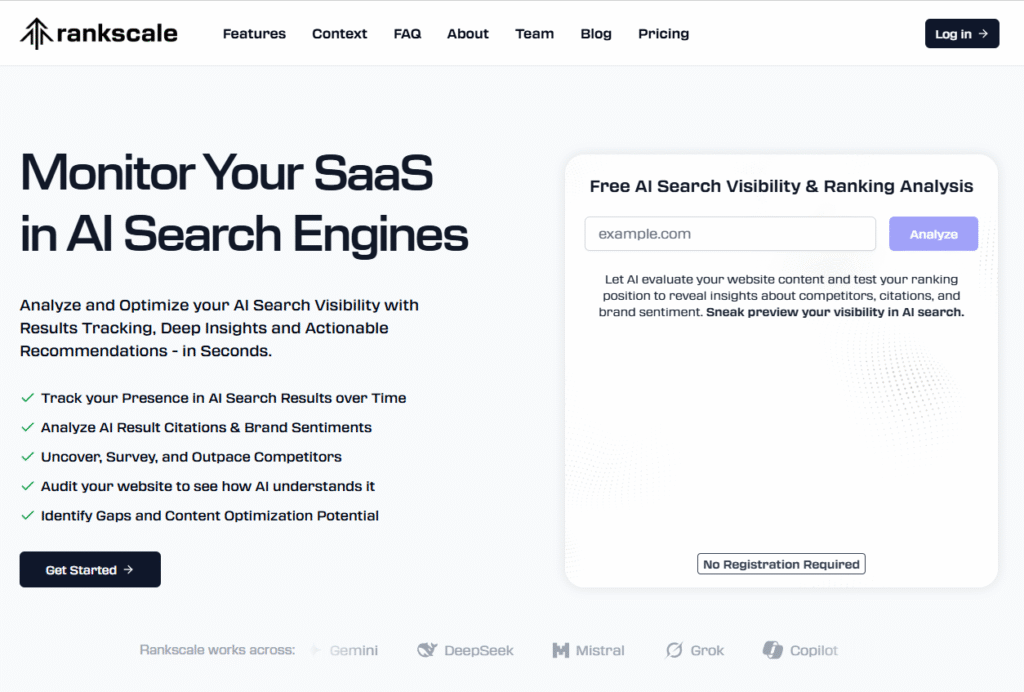The height and width of the screenshot is (692, 1024).
Task: Click the Grok logo icon
Action: [674, 650]
